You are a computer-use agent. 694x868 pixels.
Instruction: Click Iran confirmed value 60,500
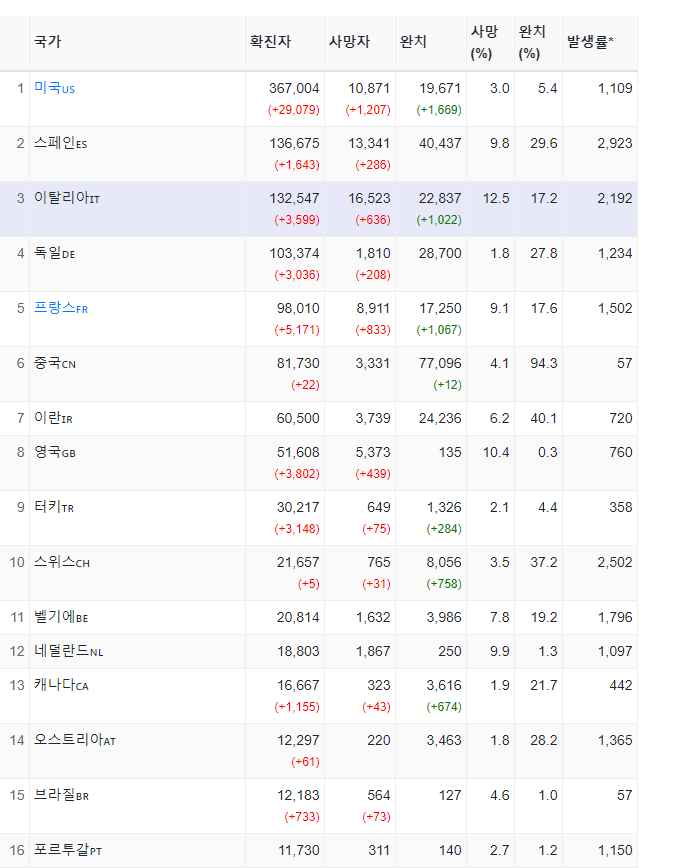pos(298,418)
